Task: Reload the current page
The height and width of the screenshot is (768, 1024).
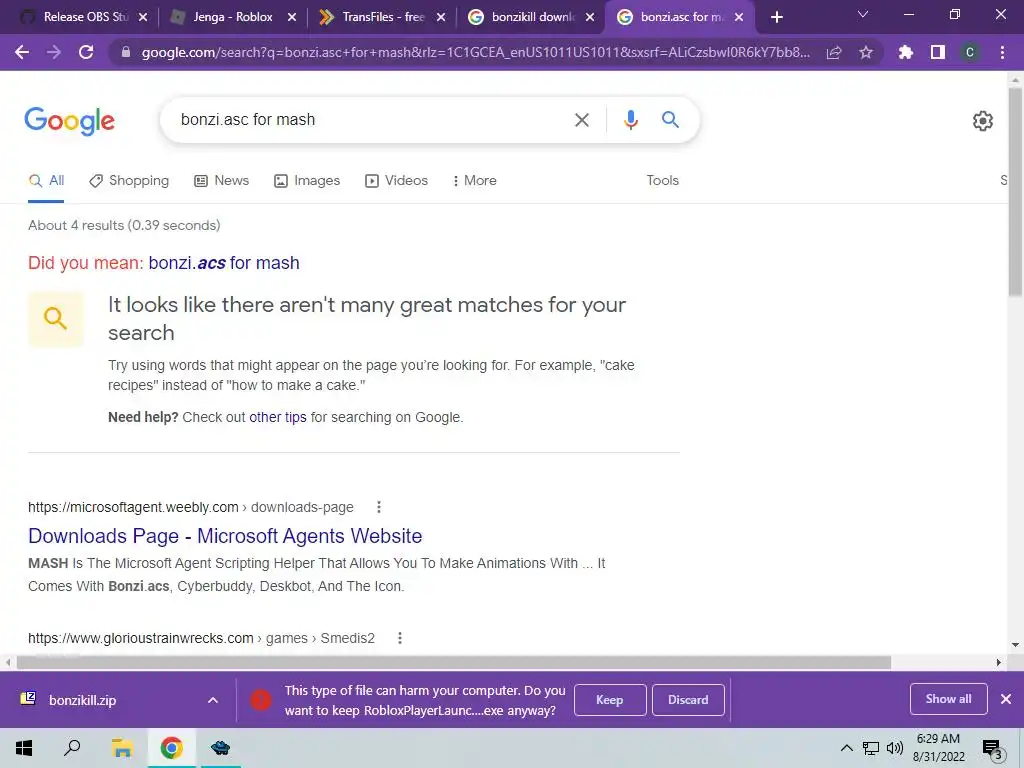Action: (x=86, y=52)
